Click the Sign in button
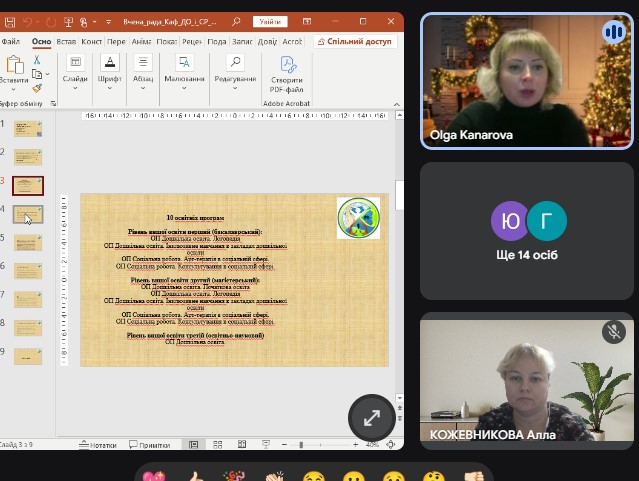639x481 pixels. click(269, 21)
